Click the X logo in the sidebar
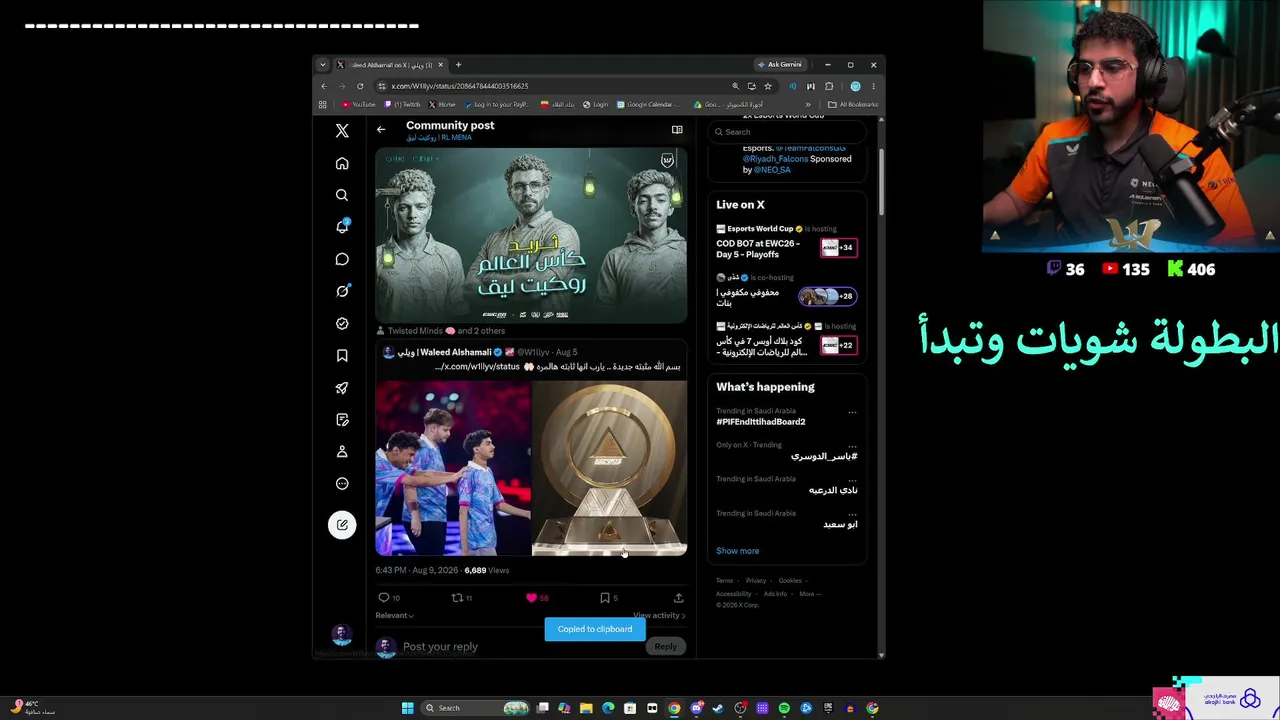 tap(342, 131)
